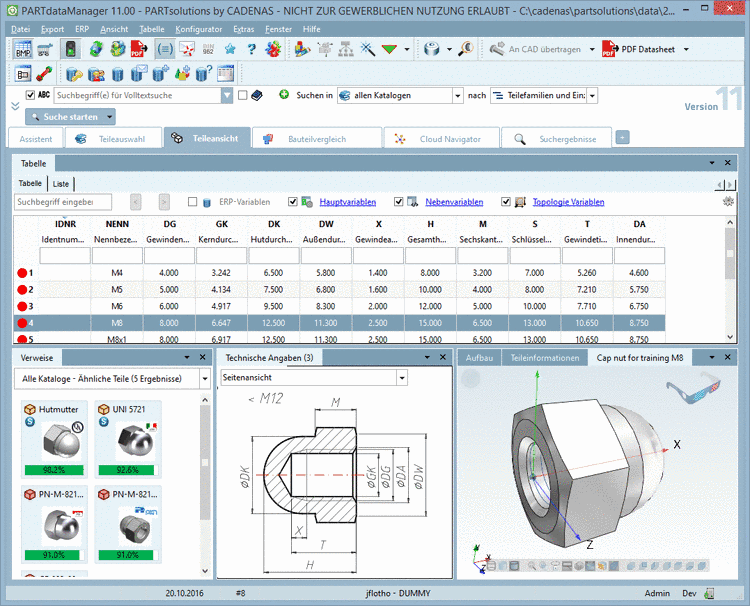Open the full-text search term dropdown
This screenshot has height=606, width=750.
pos(227,95)
